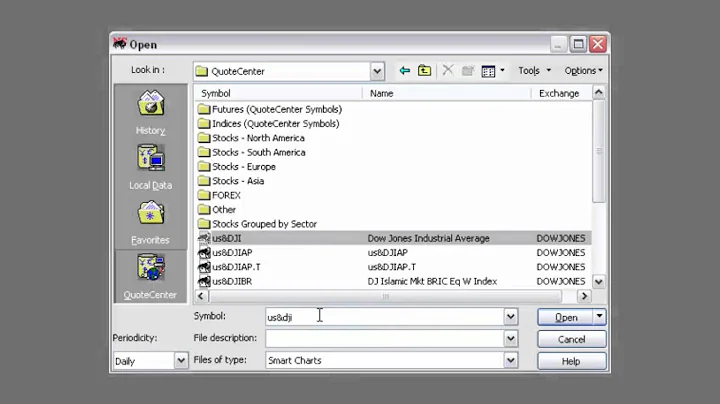Open the History shortcut in sidebar
The width and height of the screenshot is (720, 404).
point(151,112)
